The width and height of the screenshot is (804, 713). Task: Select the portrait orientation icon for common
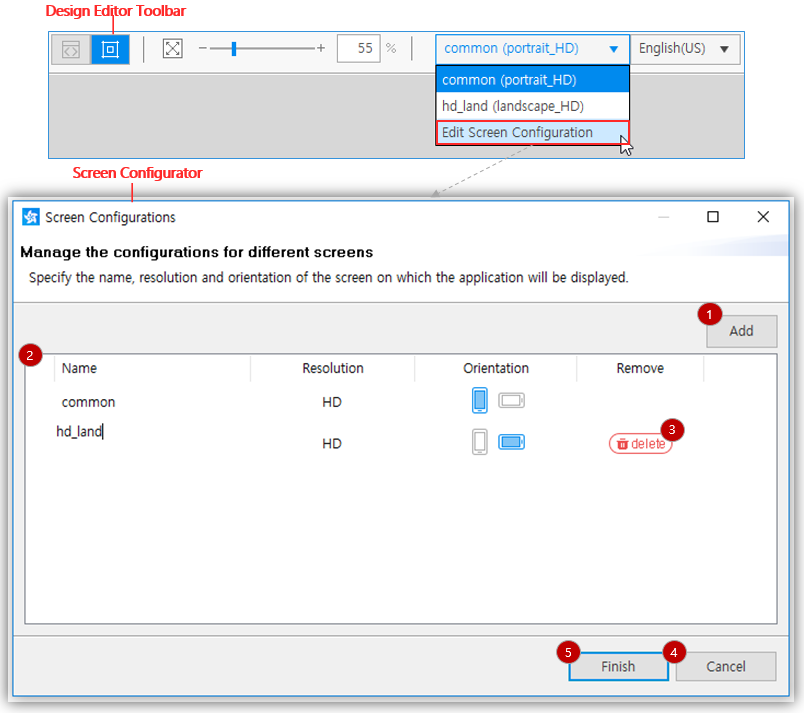pyautogui.click(x=479, y=400)
